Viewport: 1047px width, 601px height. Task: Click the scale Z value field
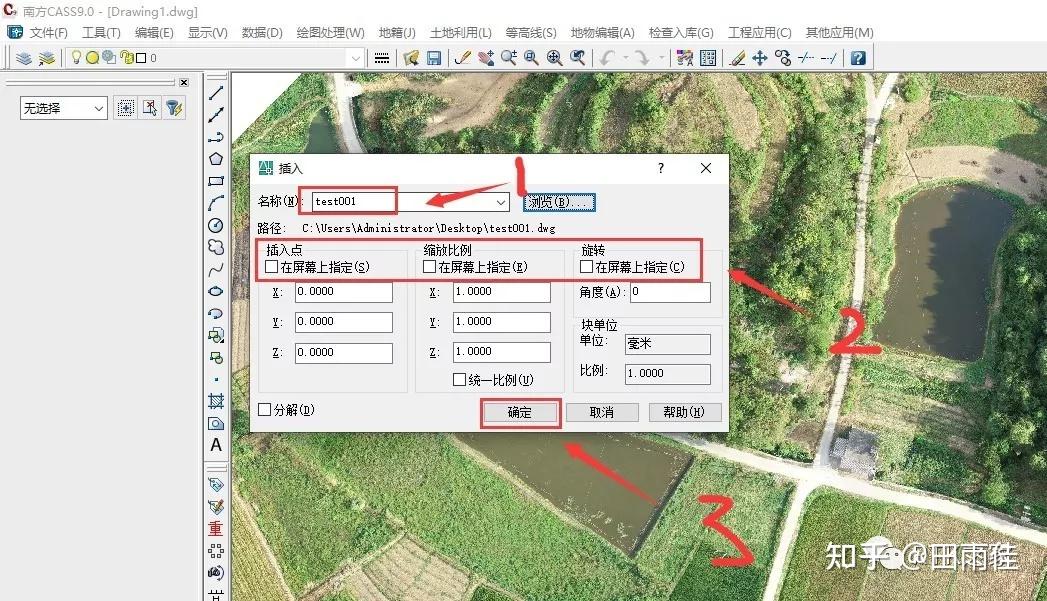(x=501, y=352)
